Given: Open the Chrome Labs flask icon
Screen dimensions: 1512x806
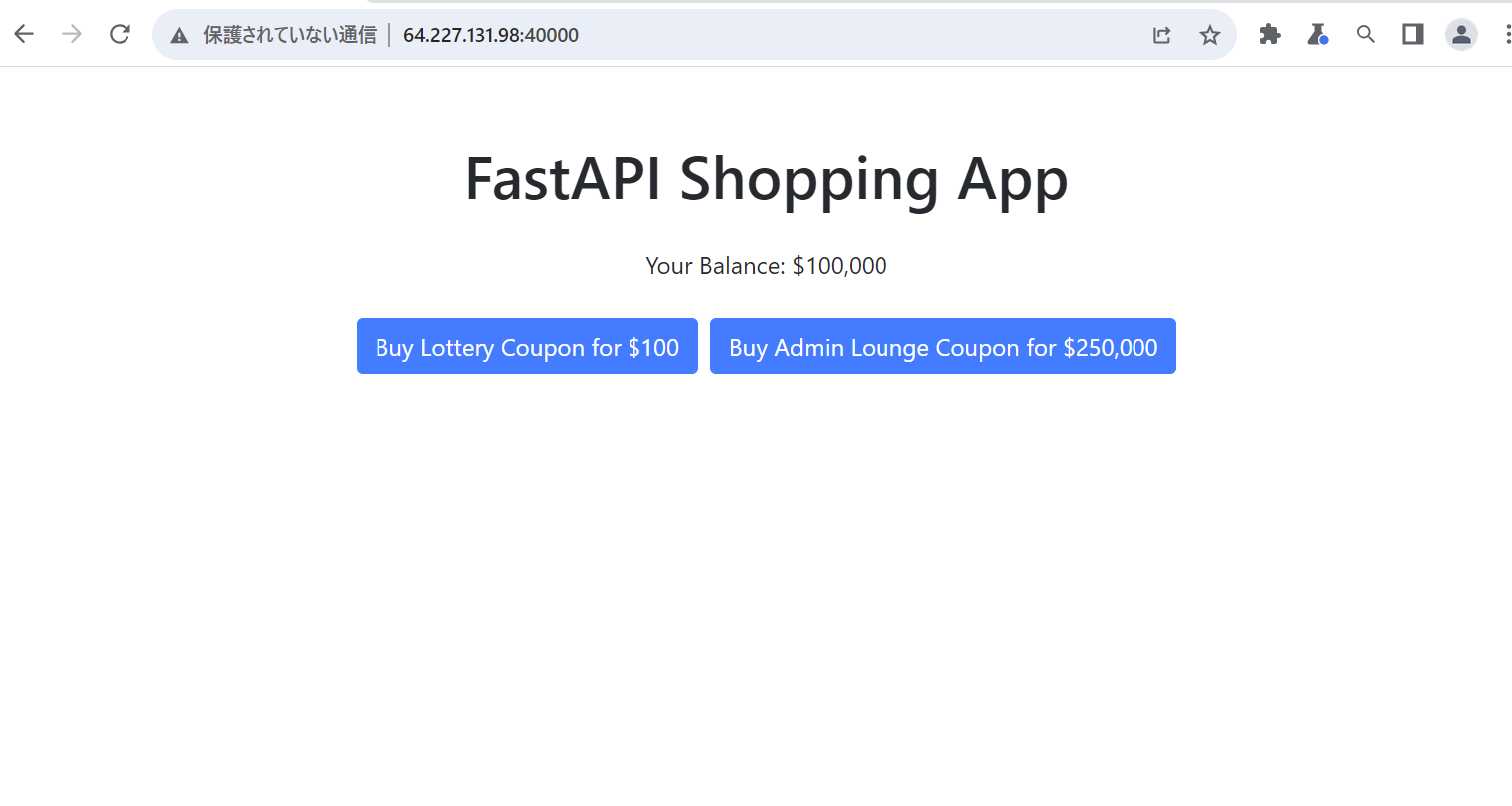Looking at the screenshot, I should coord(1317,34).
